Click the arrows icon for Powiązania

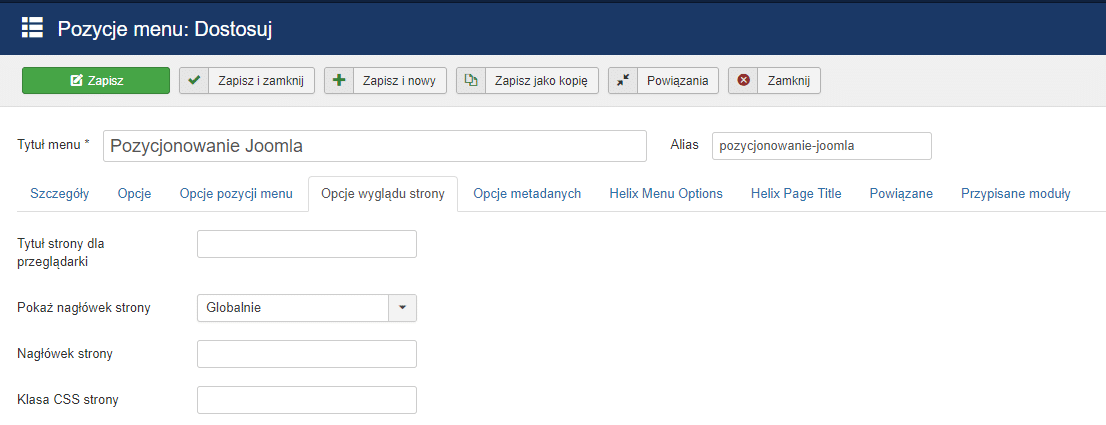click(623, 80)
